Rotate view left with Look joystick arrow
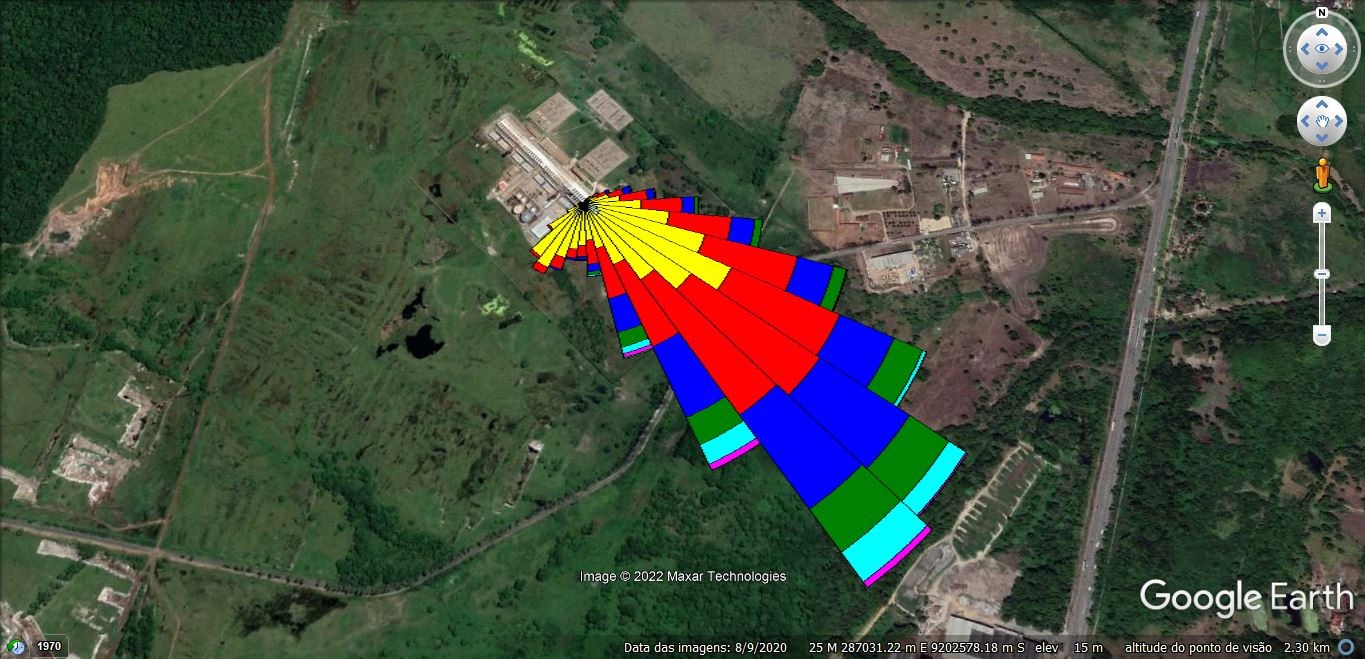Screen dimensions: 1365x659 1303,48
